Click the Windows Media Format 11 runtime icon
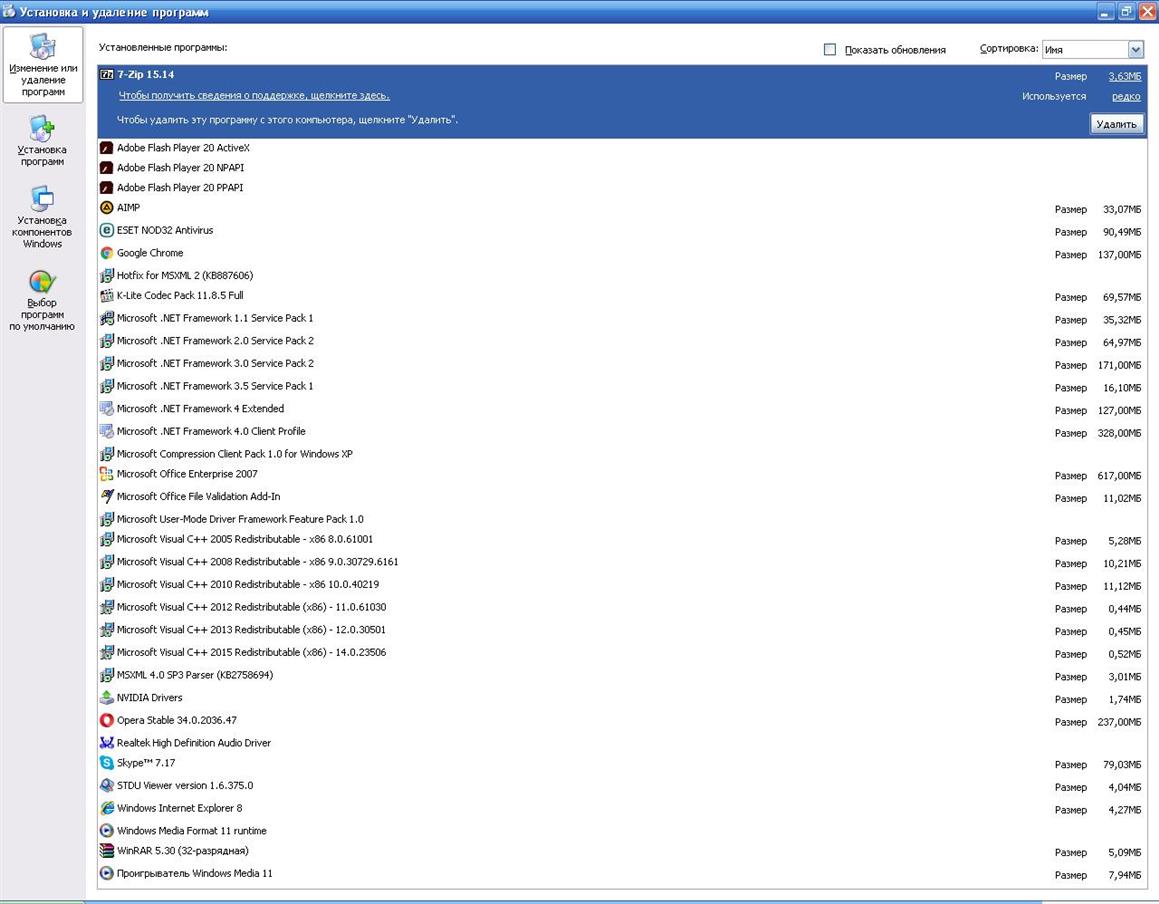The height and width of the screenshot is (904, 1159). tap(106, 831)
